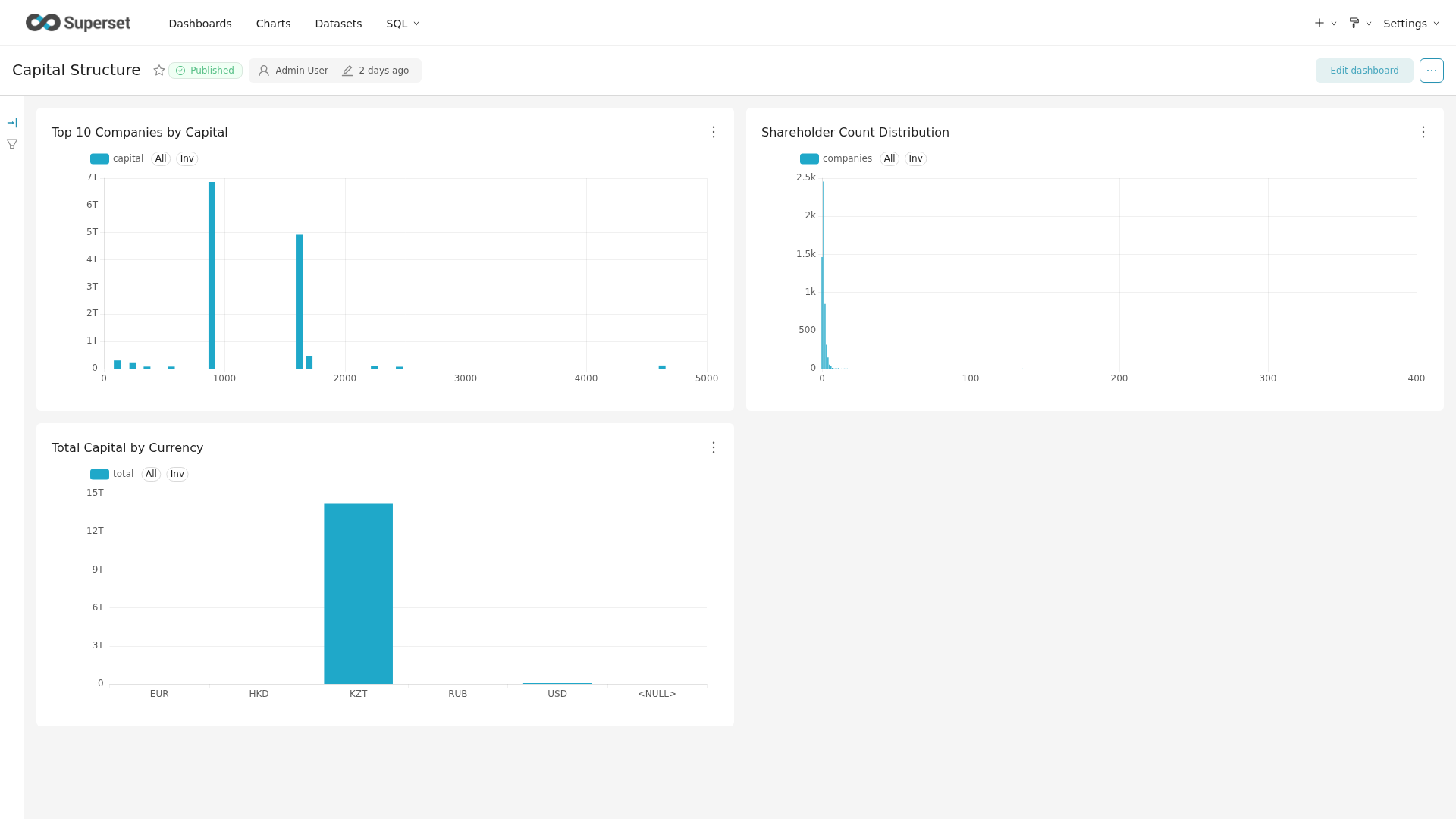Screen dimensions: 1456x819
Task: Open Total Capital by Currency options menu
Action: [x=714, y=447]
